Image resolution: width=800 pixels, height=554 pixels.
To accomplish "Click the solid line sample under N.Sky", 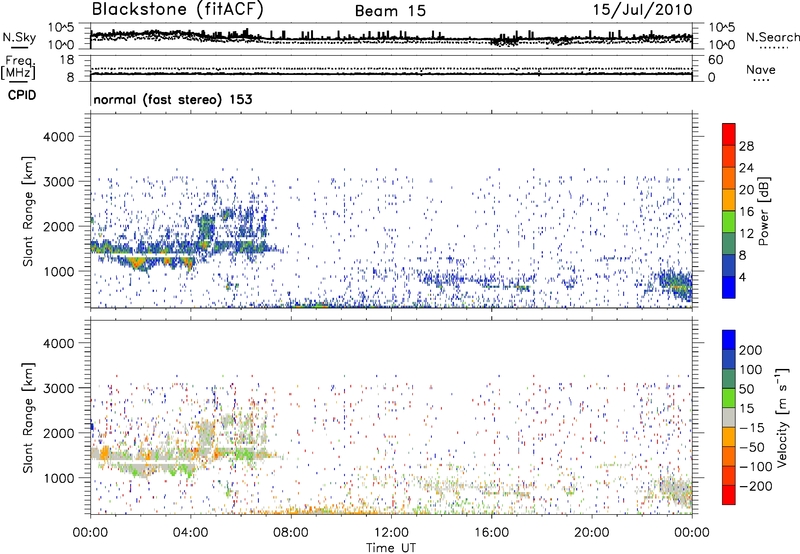I will coord(19,47).
